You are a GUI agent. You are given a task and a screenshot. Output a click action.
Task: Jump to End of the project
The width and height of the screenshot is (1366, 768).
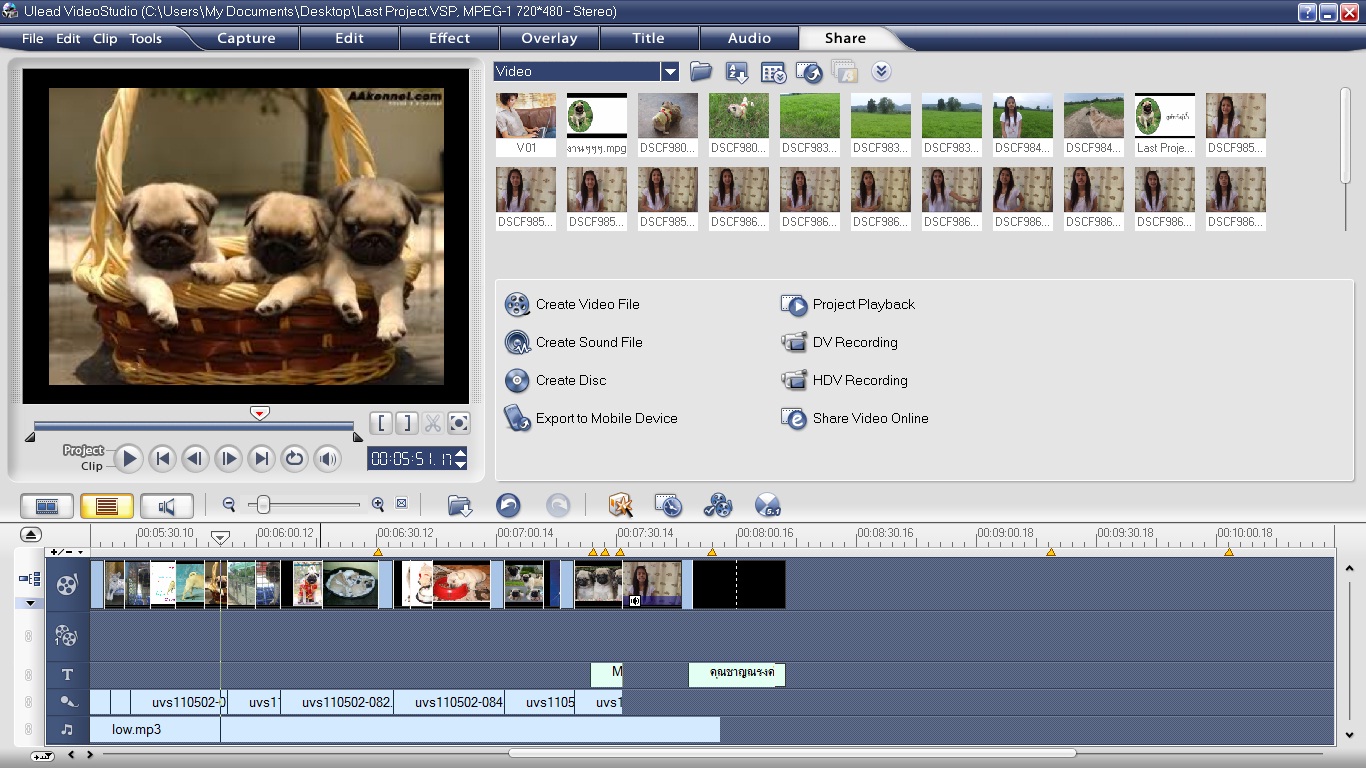pos(261,459)
